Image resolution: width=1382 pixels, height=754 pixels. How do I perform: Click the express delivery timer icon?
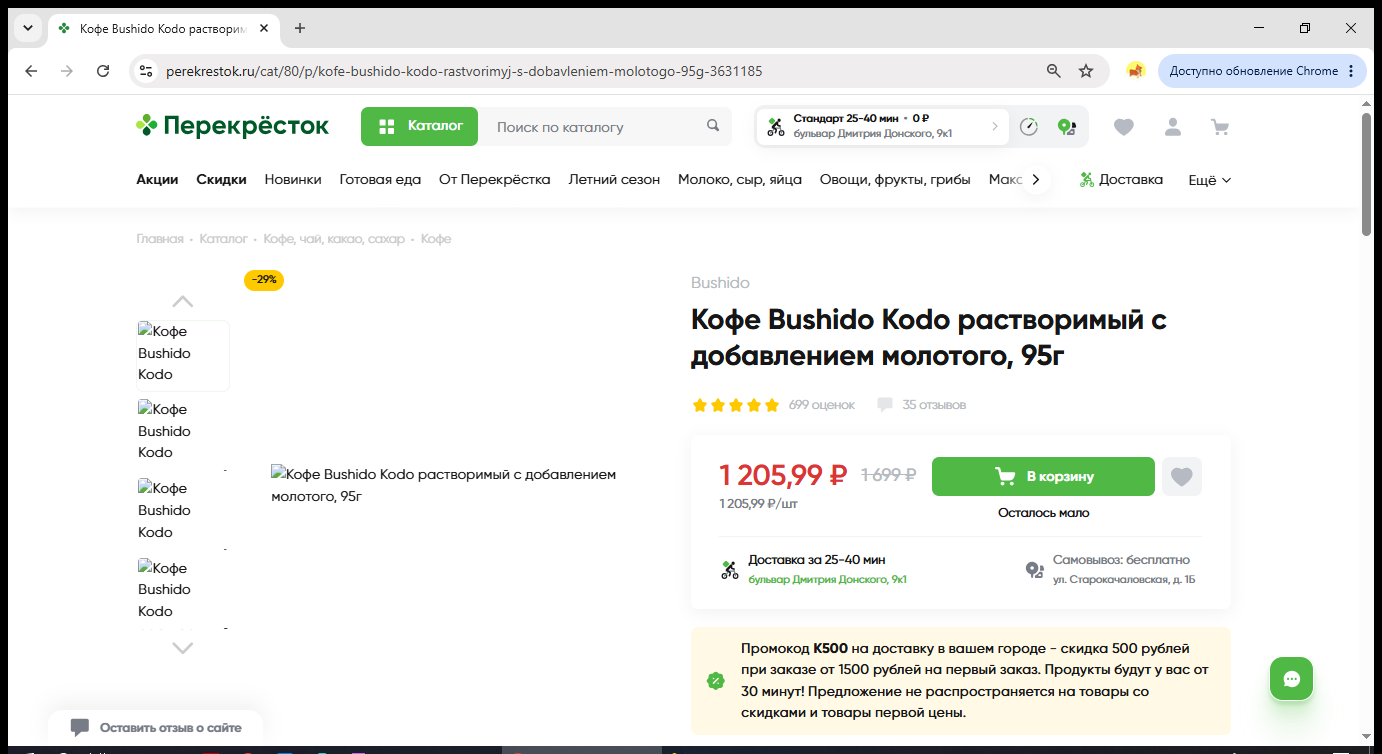pyautogui.click(x=1029, y=127)
